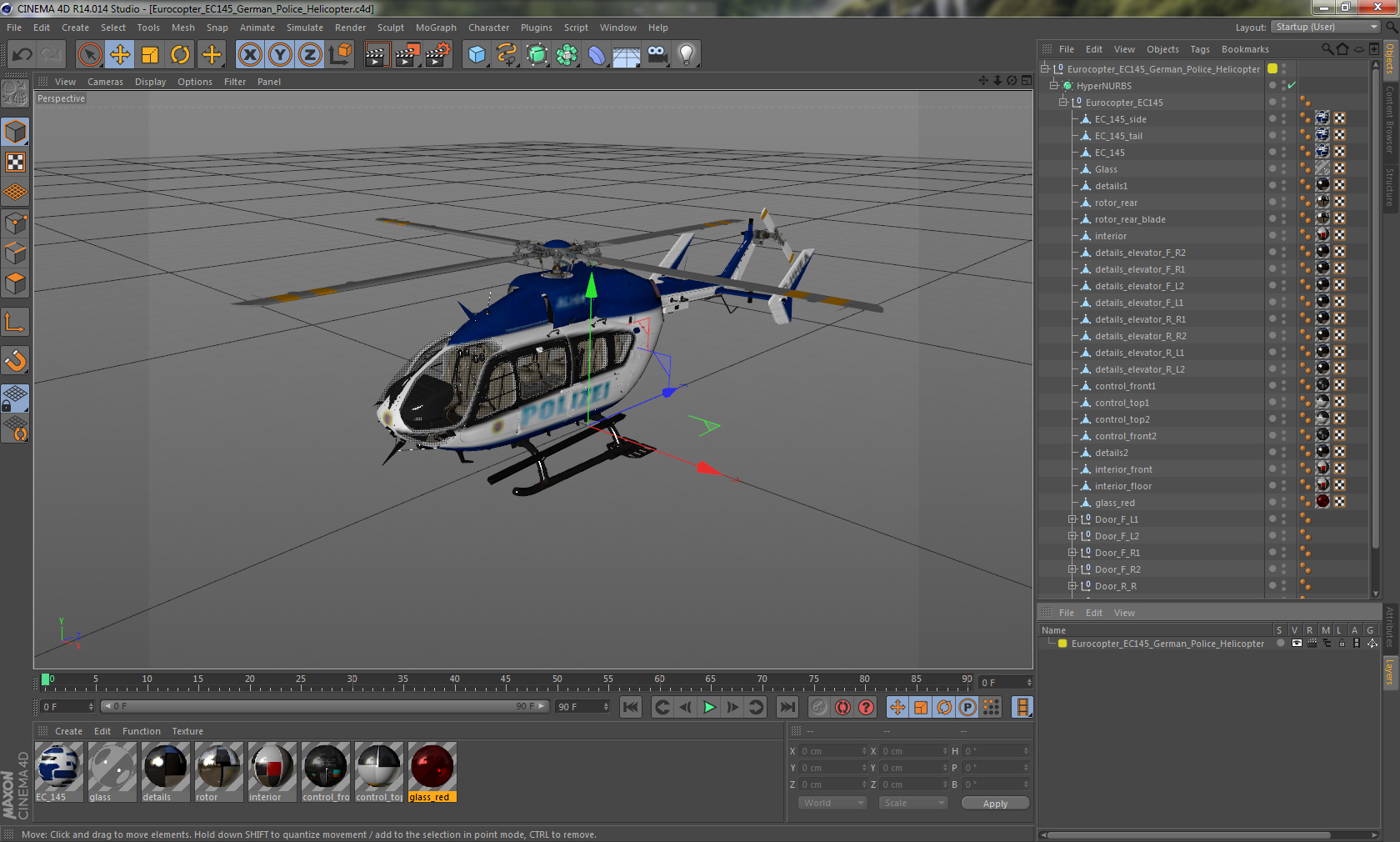Expand the Door_F_R1 group
The width and height of the screenshot is (1400, 842).
(x=1072, y=552)
